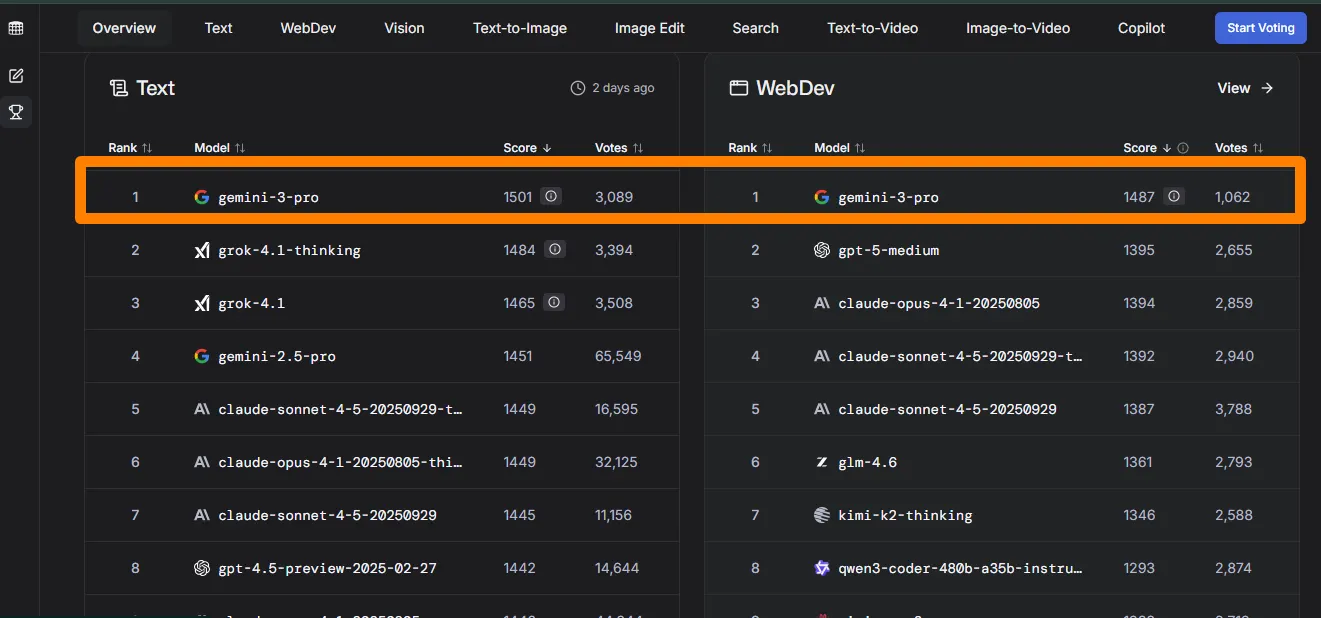Viewport: 1321px width, 618px height.
Task: Click the scroll icon beside the Text heading
Action: click(119, 88)
